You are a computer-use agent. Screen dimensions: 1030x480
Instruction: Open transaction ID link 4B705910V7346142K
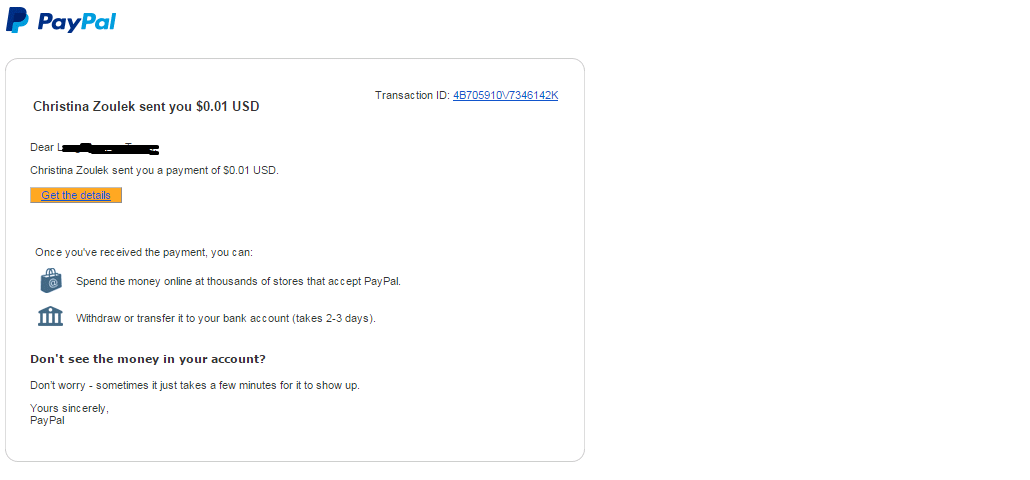click(505, 96)
